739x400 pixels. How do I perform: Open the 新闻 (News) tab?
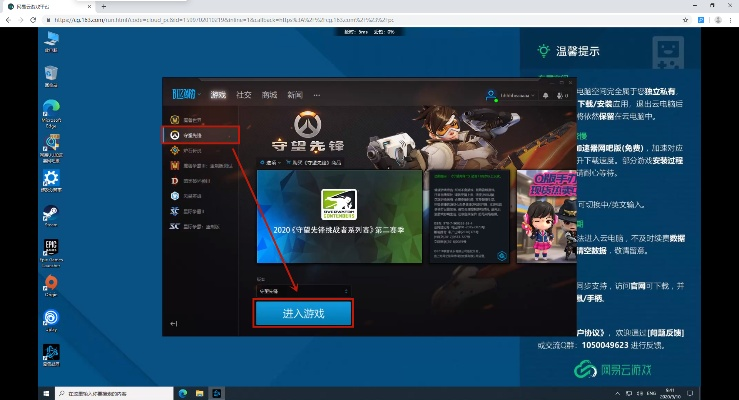pos(295,95)
